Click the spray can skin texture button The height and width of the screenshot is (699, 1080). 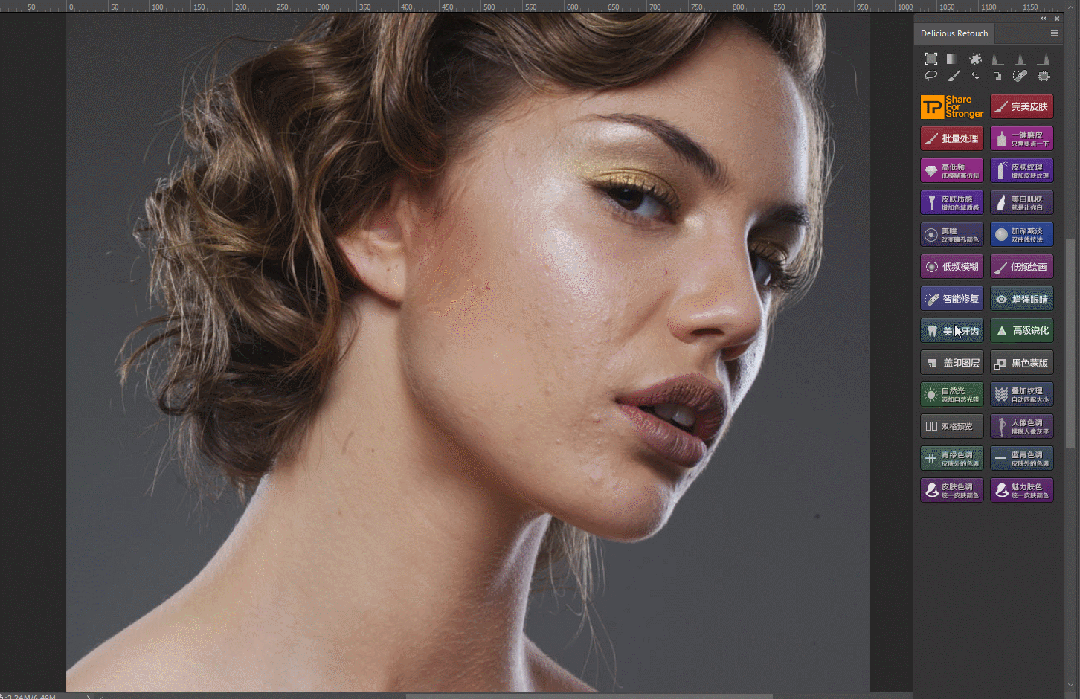[1022, 171]
